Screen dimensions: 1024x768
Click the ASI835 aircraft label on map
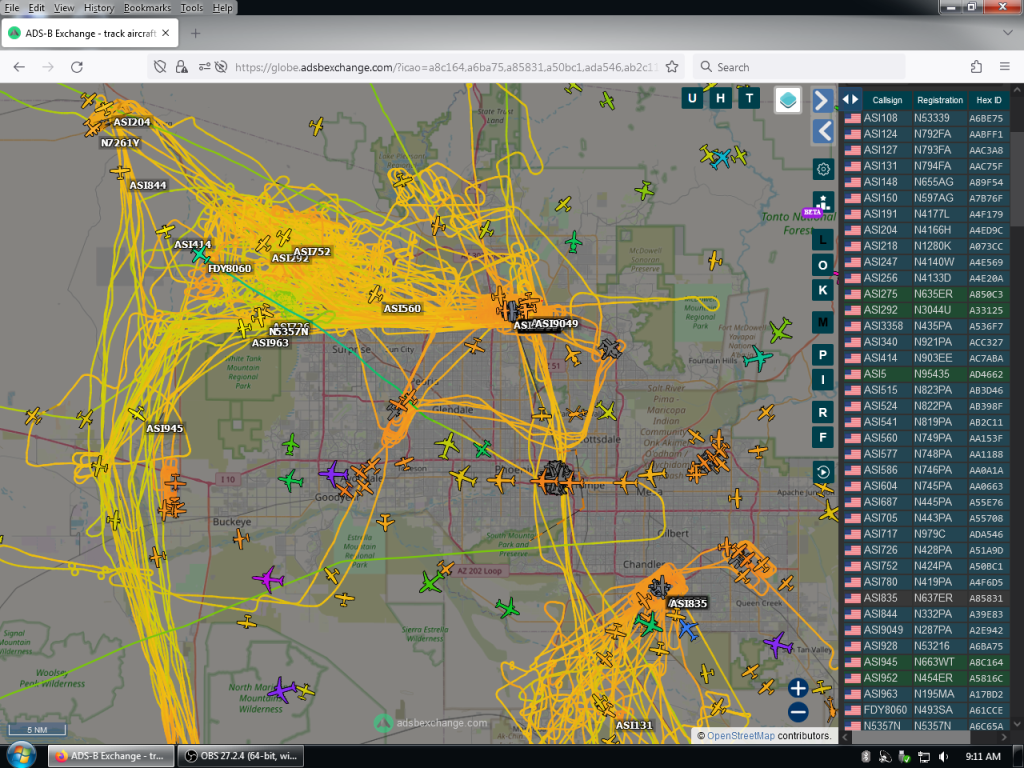688,603
